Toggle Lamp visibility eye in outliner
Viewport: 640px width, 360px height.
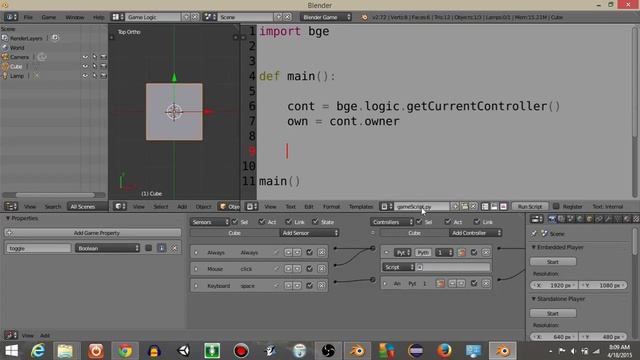pyautogui.click(x=85, y=76)
